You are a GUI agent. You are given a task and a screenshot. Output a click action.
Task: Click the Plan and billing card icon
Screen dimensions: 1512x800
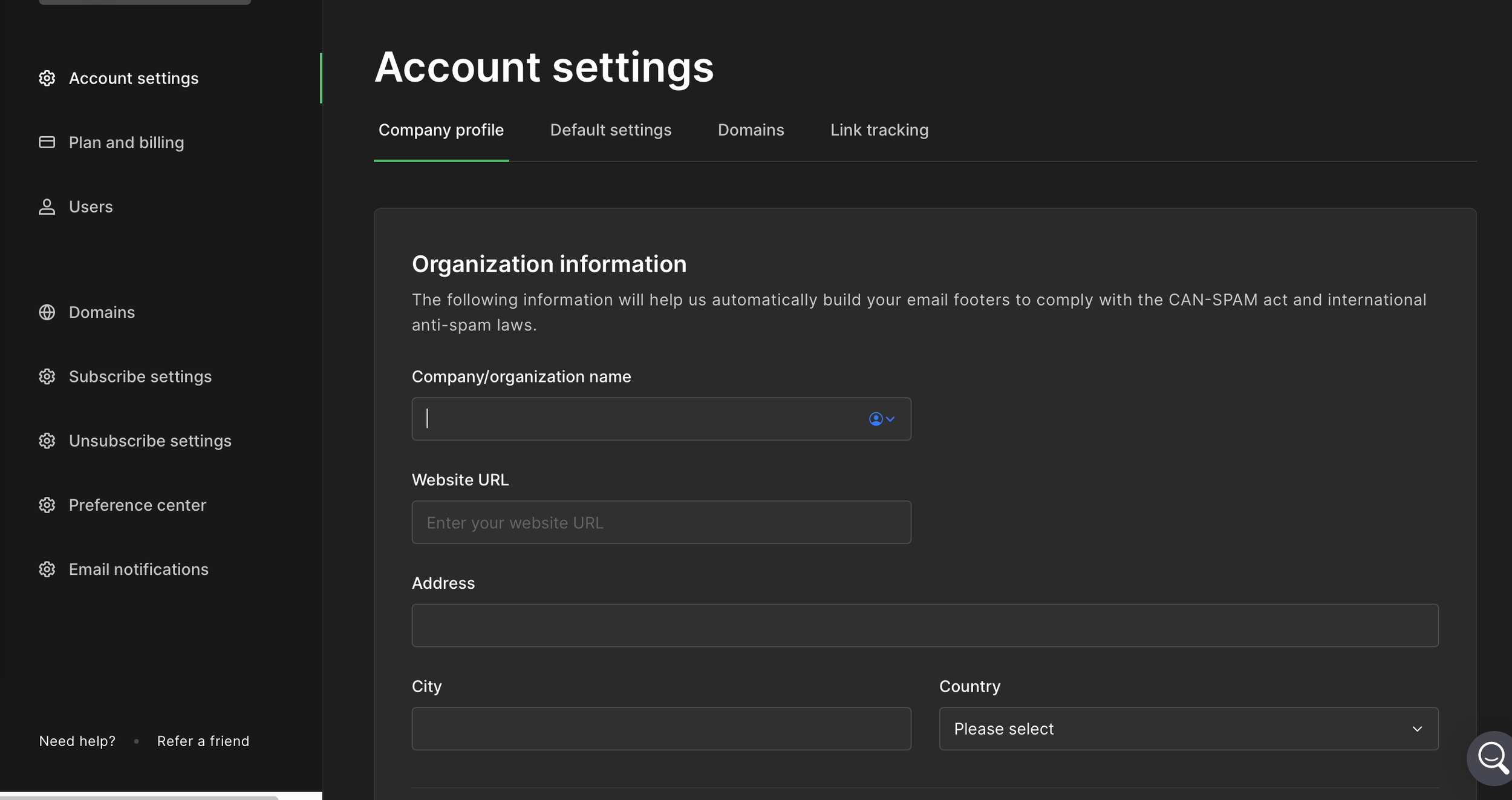click(x=47, y=142)
